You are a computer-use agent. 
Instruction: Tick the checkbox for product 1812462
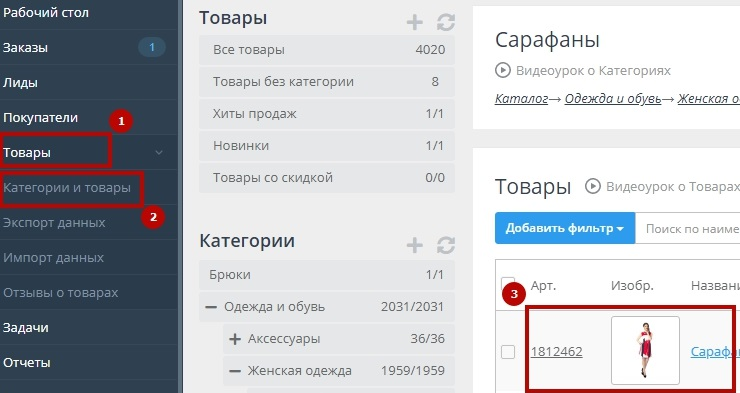(x=508, y=351)
